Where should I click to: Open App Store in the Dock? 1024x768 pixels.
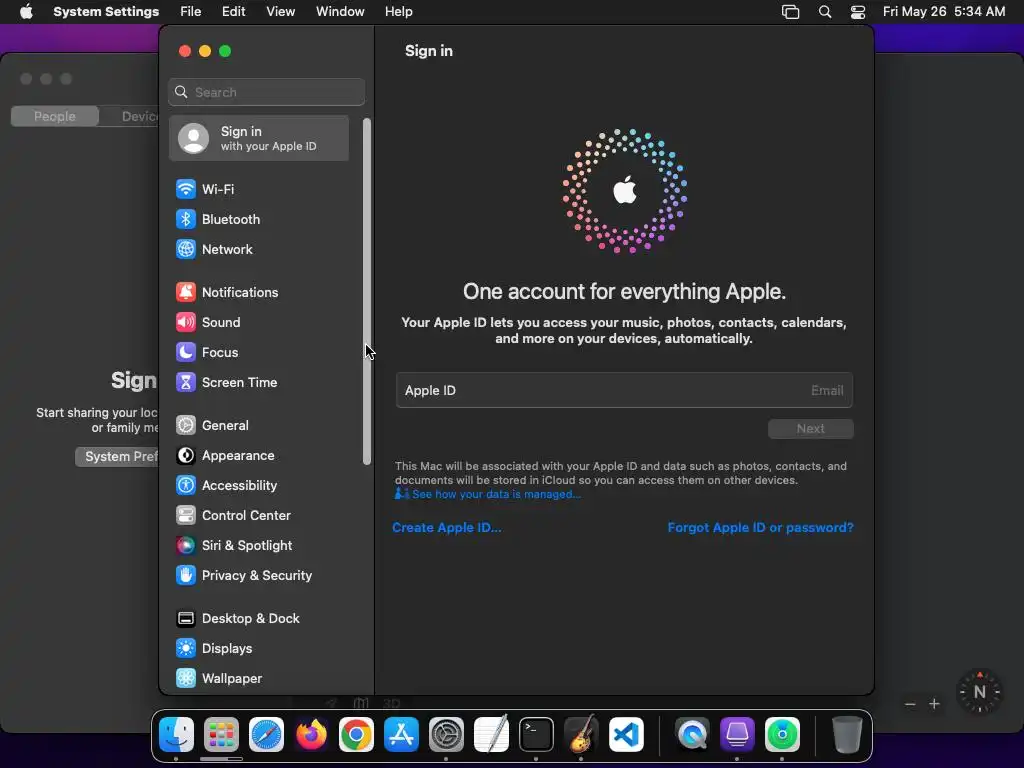401,735
